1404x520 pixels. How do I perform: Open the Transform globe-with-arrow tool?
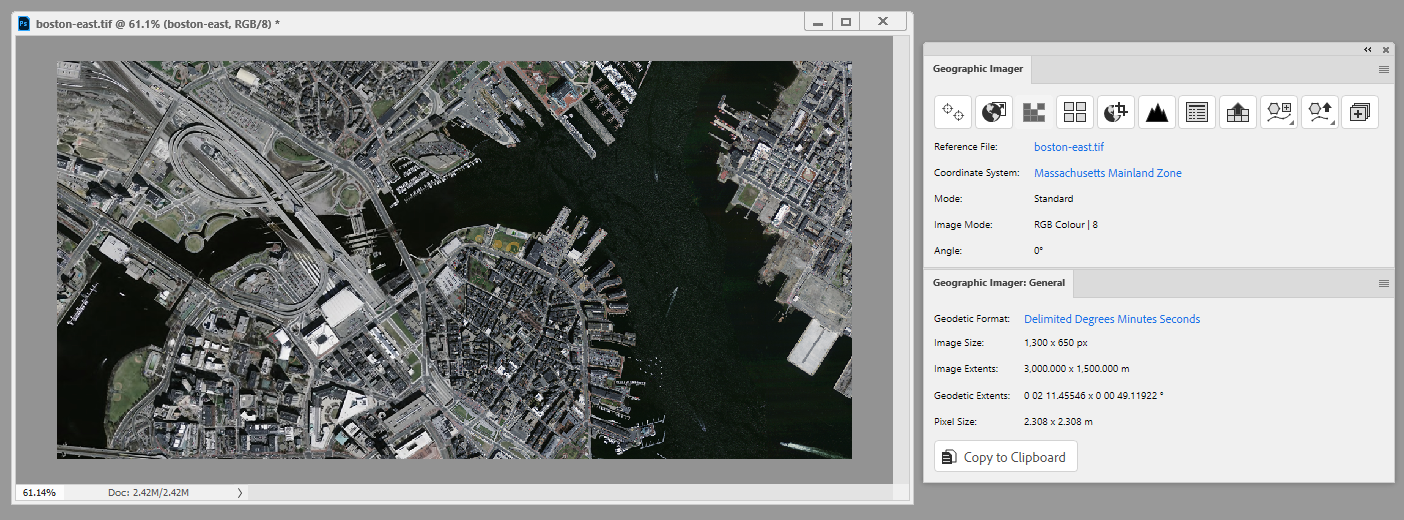tap(994, 112)
